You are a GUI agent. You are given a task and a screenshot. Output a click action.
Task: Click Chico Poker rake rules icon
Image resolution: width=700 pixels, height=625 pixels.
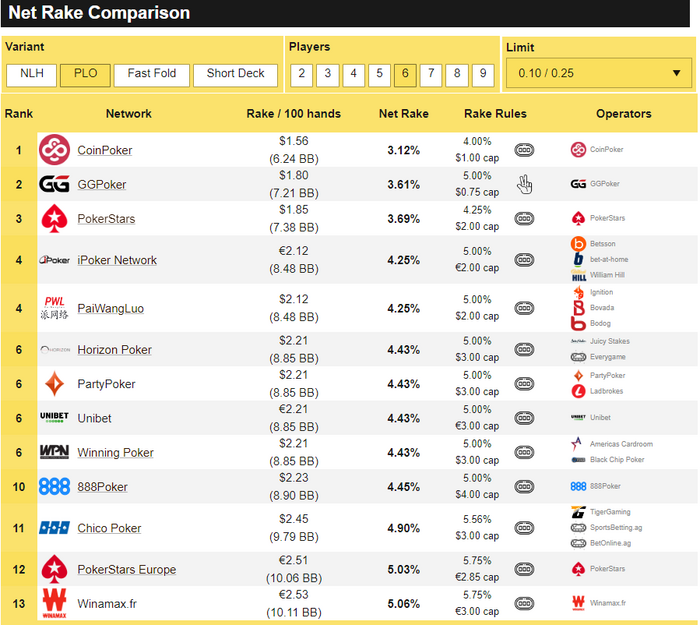point(524,528)
